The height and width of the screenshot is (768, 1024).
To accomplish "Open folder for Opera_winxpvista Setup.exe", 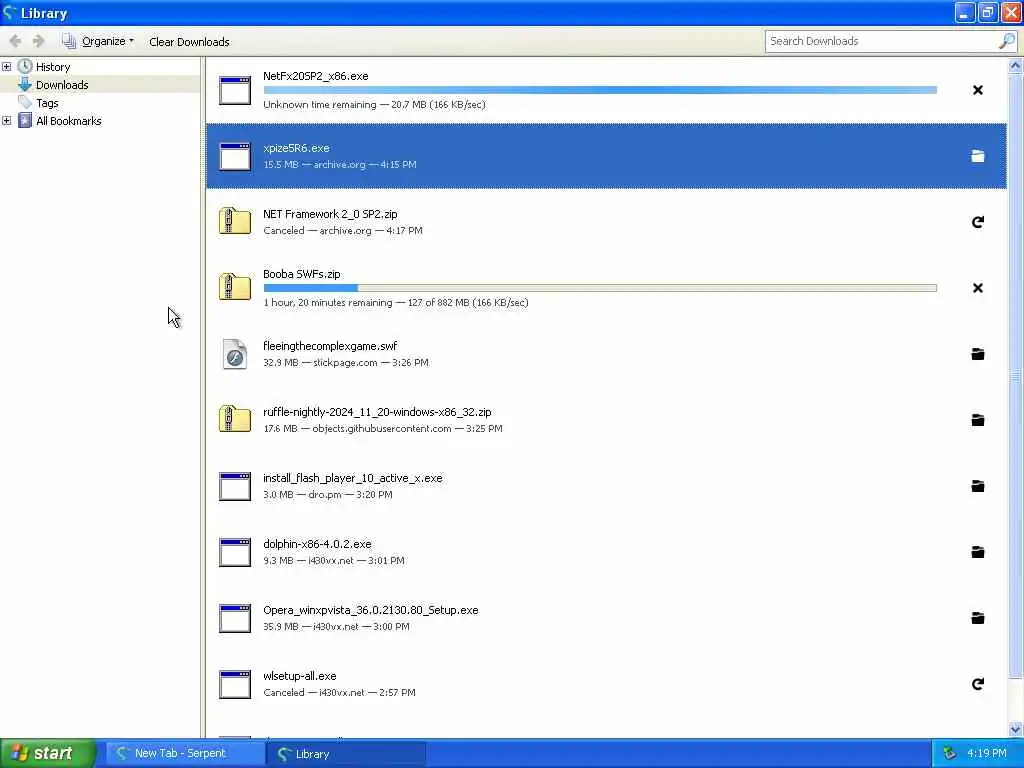I will [978, 618].
